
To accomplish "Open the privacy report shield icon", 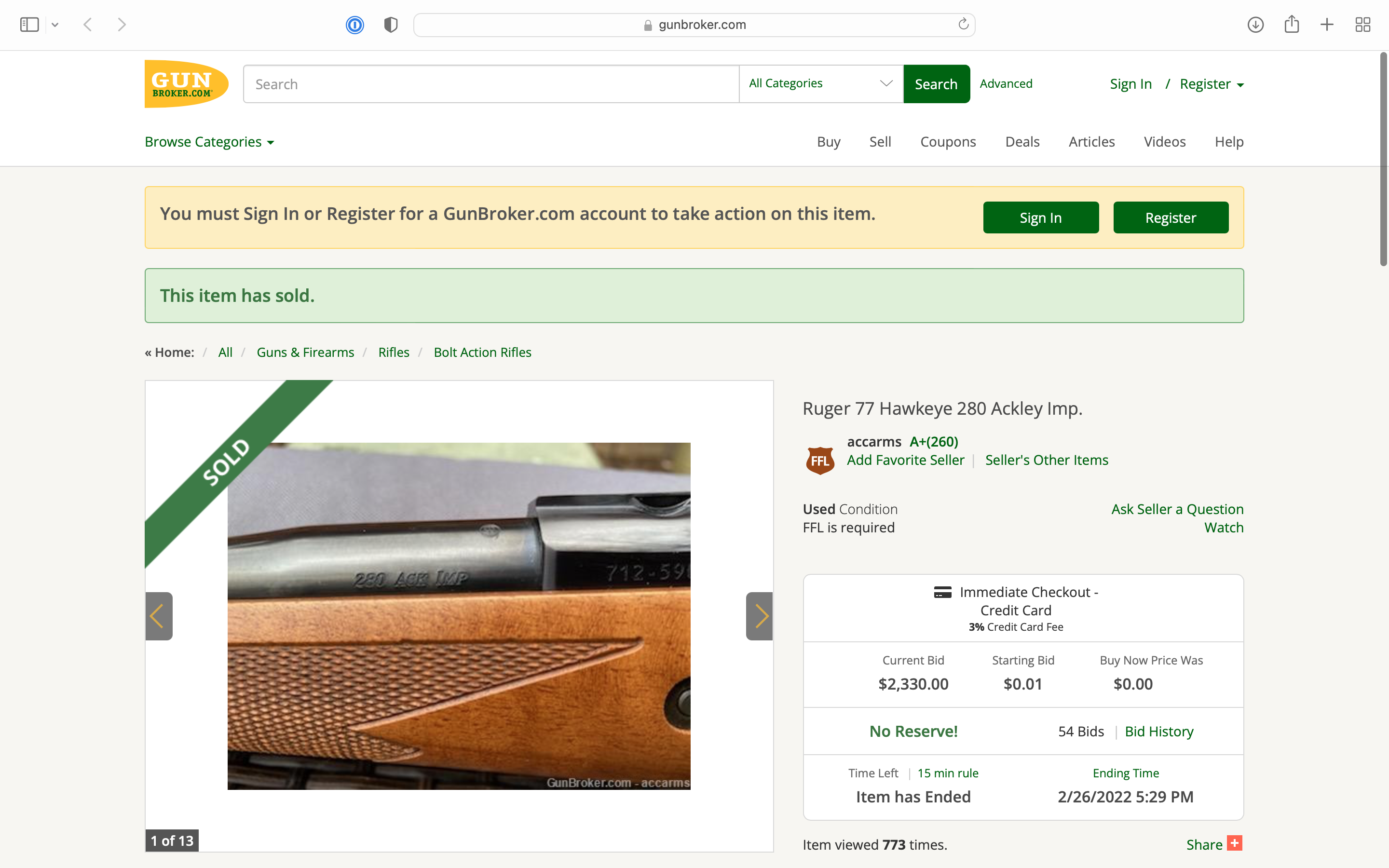I will (391, 25).
